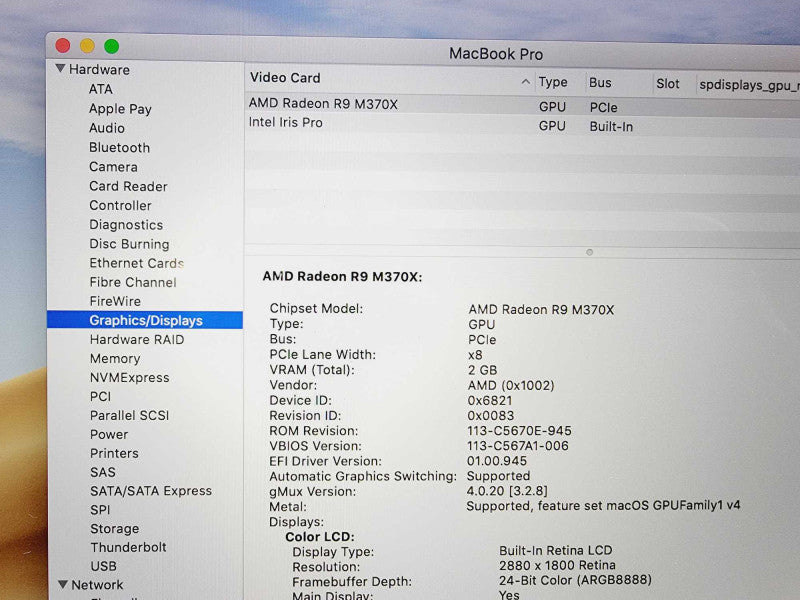800x600 pixels.
Task: Click the yellow minimize window button
Action: click(87, 46)
